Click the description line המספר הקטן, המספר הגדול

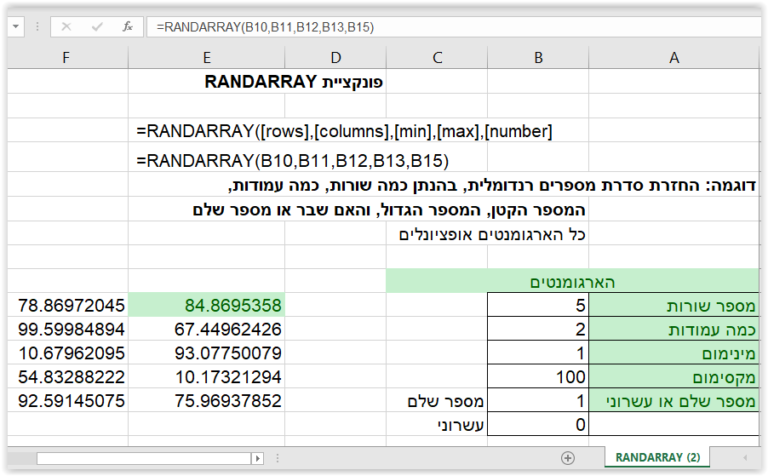tap(389, 210)
